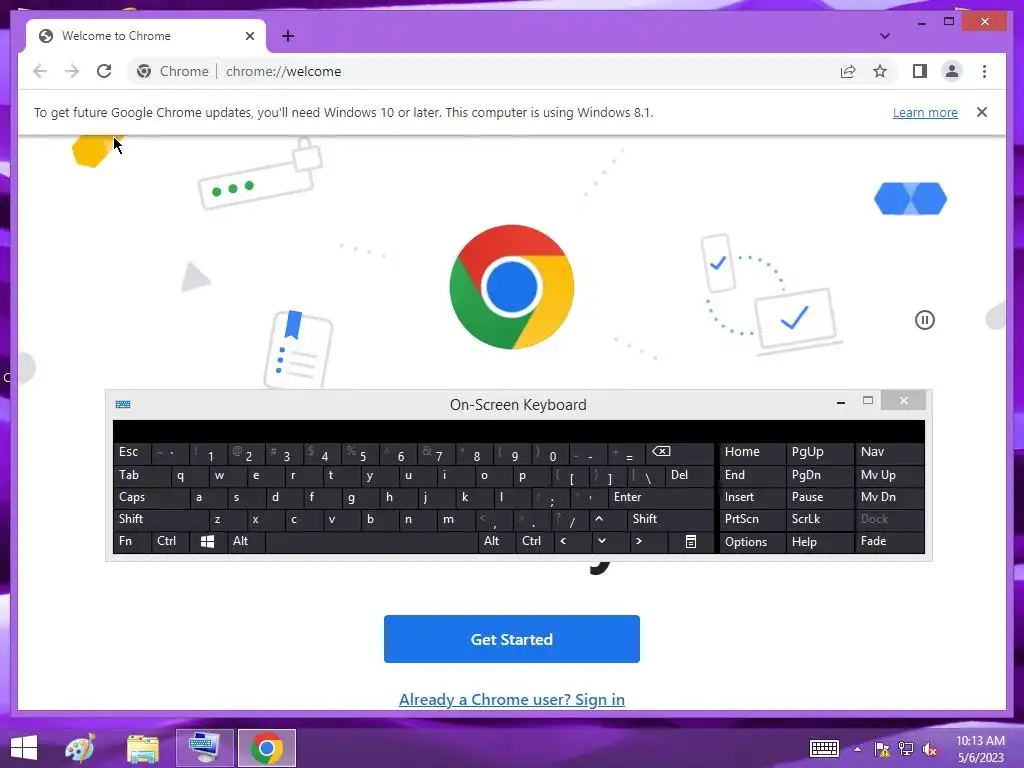Toggle the left Shift key on keyboard
The height and width of the screenshot is (768, 1024).
[x=161, y=519]
